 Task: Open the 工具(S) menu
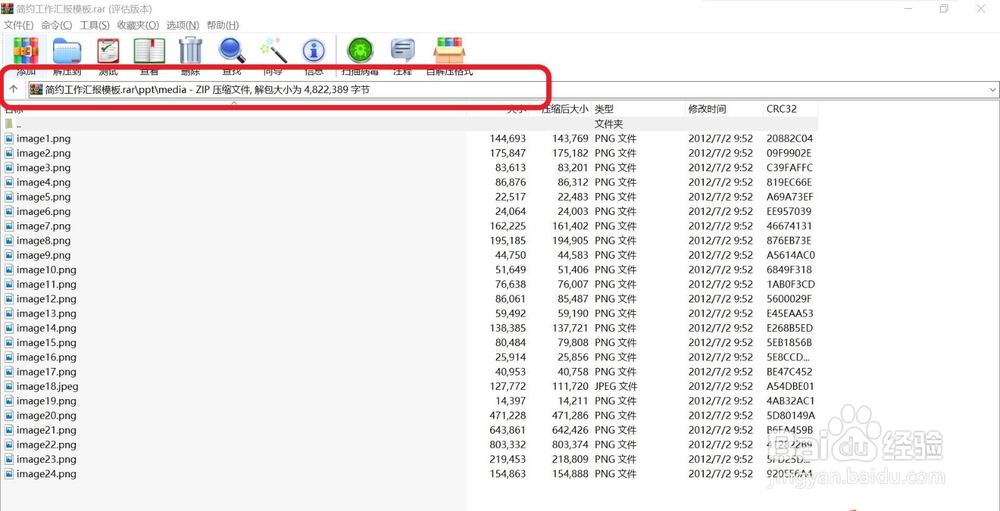(x=94, y=25)
